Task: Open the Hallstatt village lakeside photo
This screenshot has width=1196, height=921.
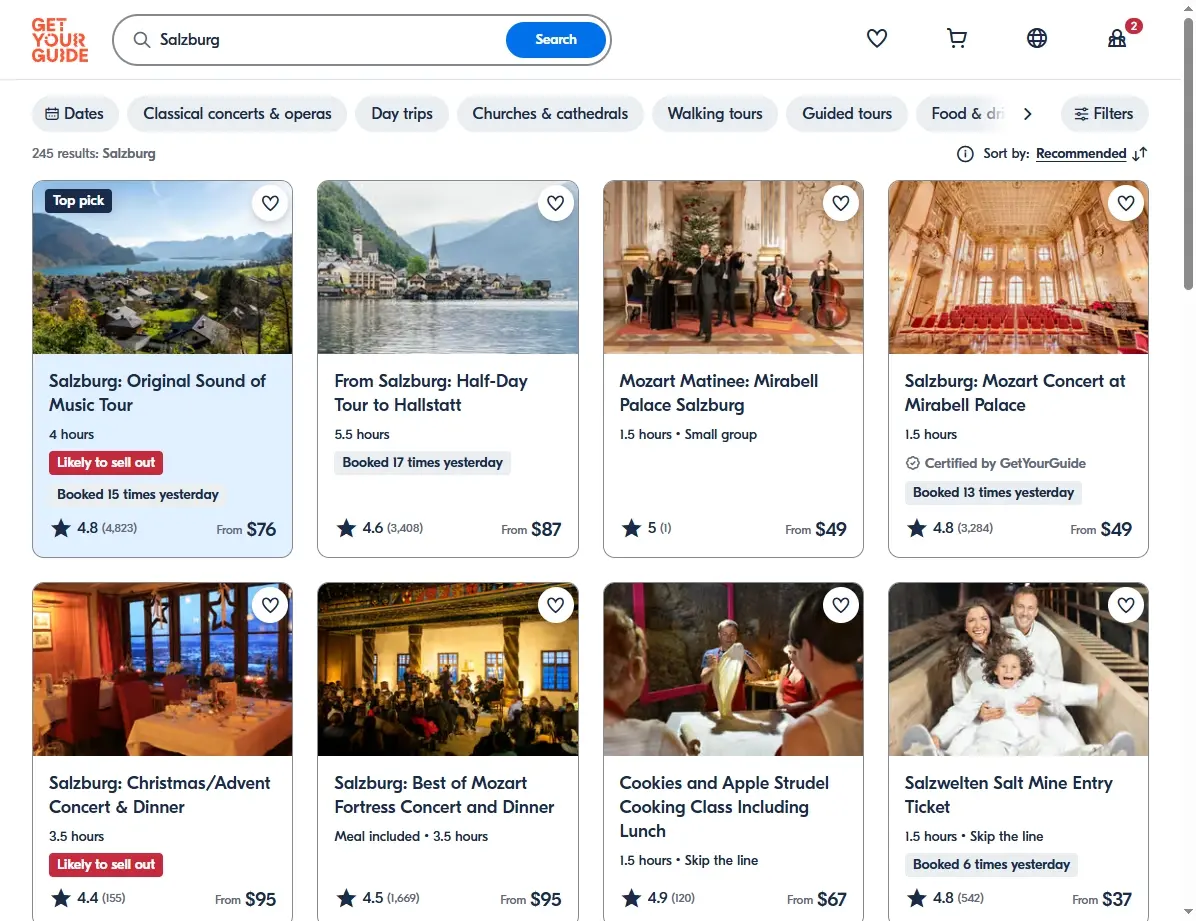Action: pyautogui.click(x=448, y=267)
